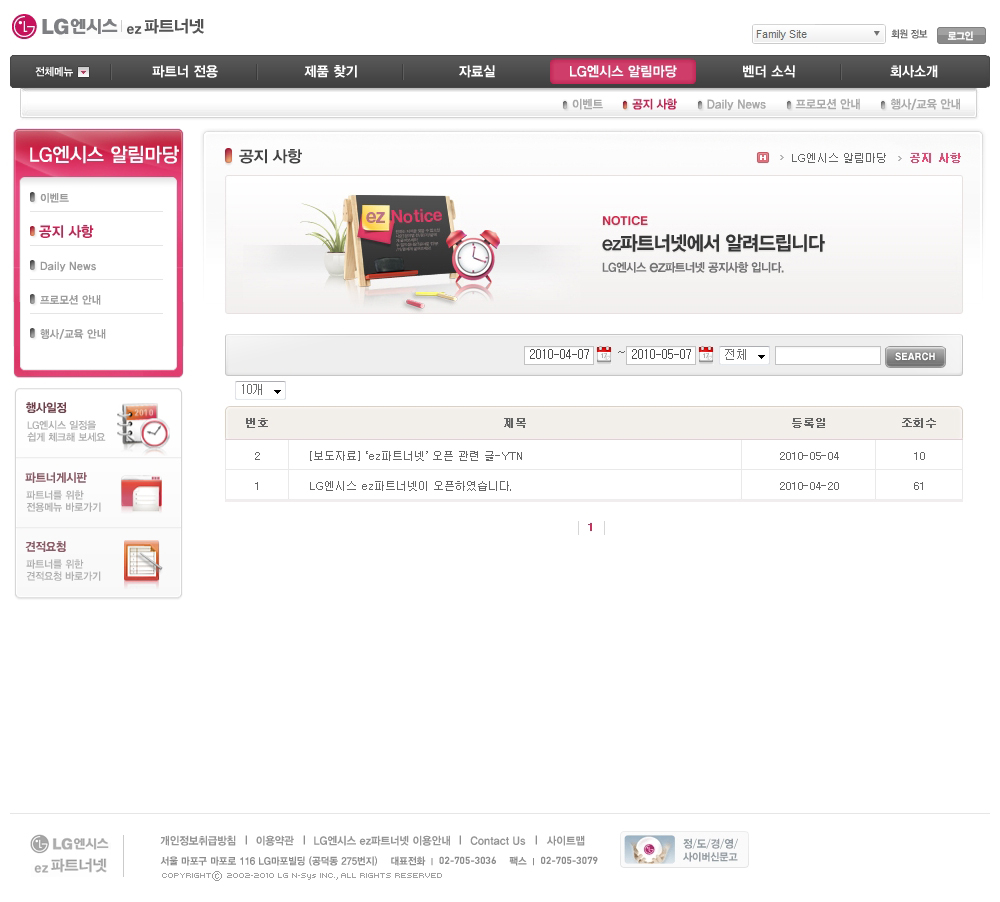The image size is (1000, 902).
Task: Click the Contact Us footer link
Action: pos(497,841)
